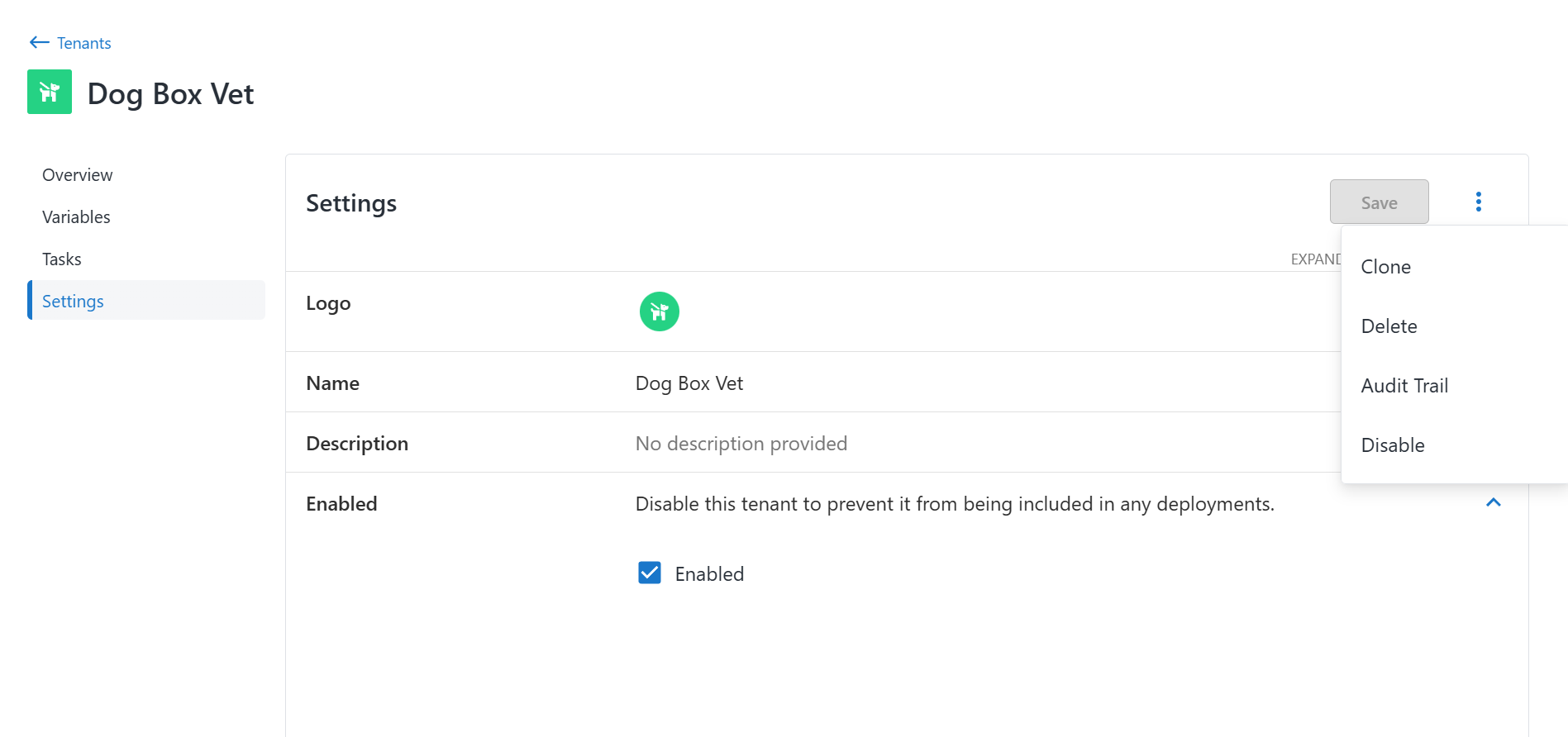Click the Name row showing Dog Box Vet

(x=689, y=383)
